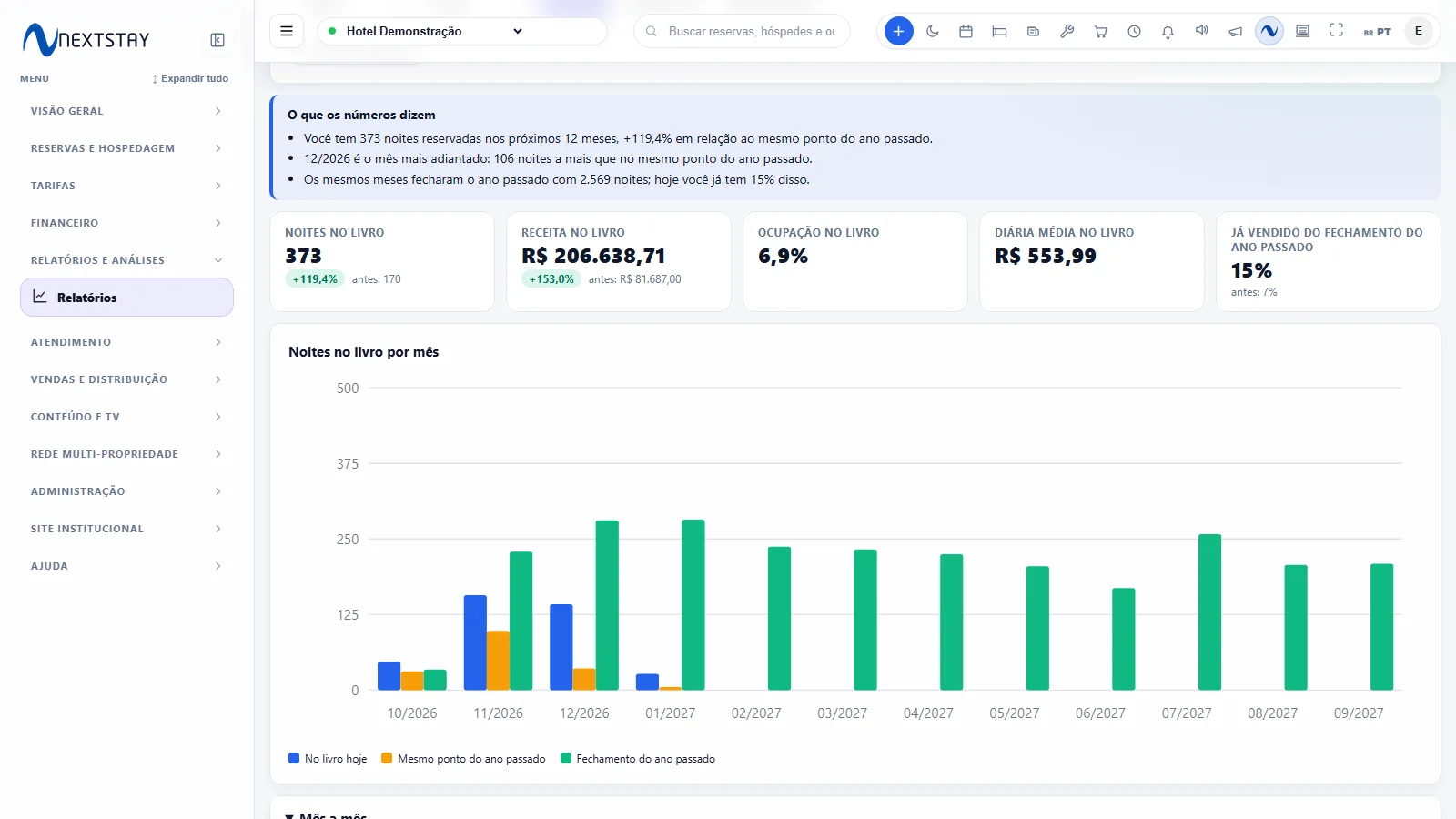Toggle dark mode with the moon icon
The width and height of the screenshot is (1456, 819).
933,31
